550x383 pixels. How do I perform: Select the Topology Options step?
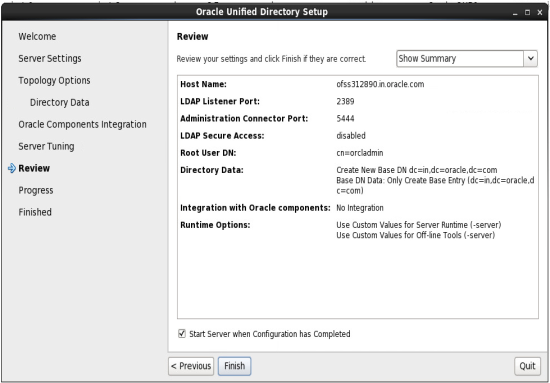(x=54, y=80)
